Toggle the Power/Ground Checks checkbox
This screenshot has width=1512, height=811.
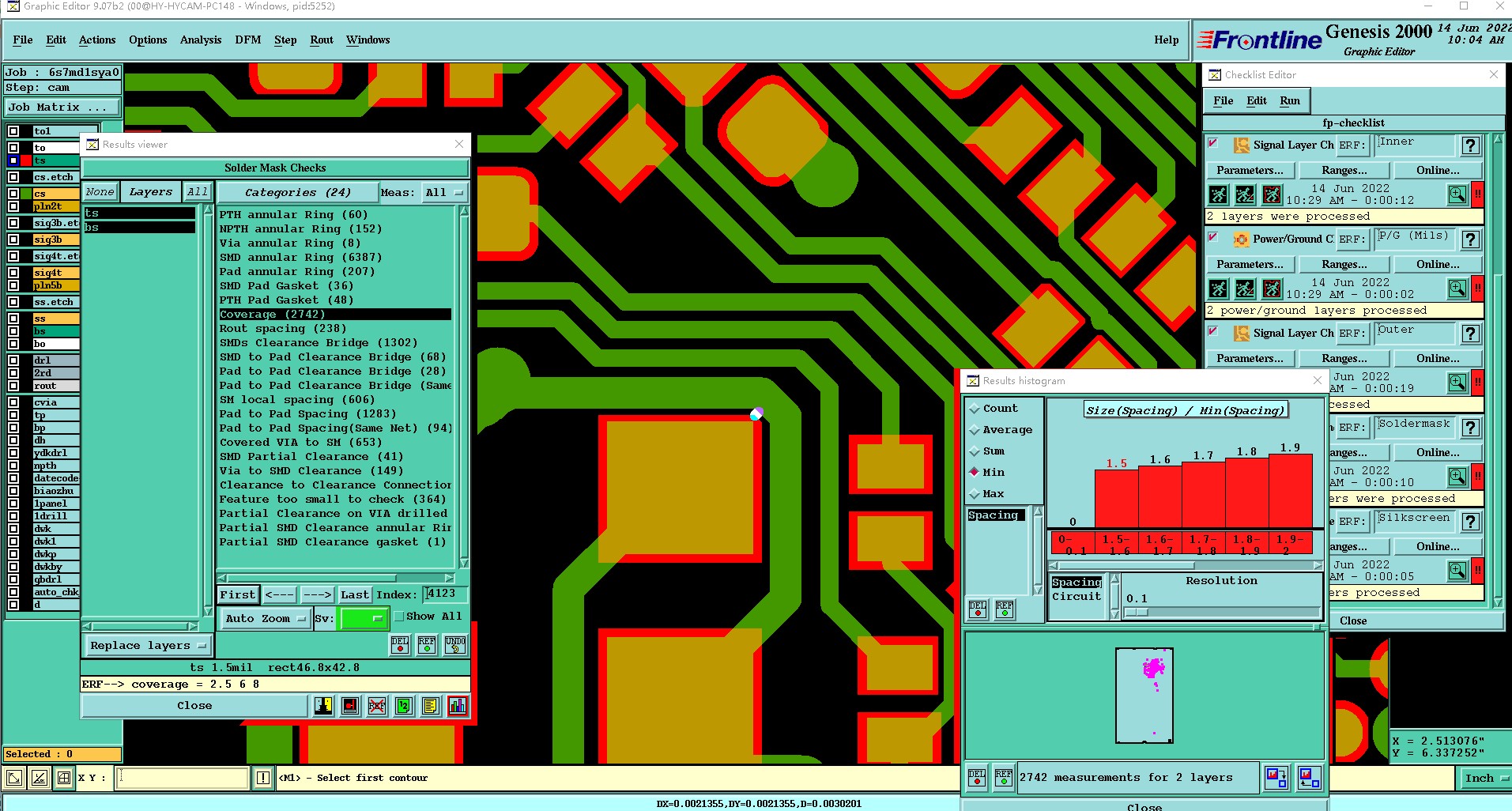(1213, 238)
